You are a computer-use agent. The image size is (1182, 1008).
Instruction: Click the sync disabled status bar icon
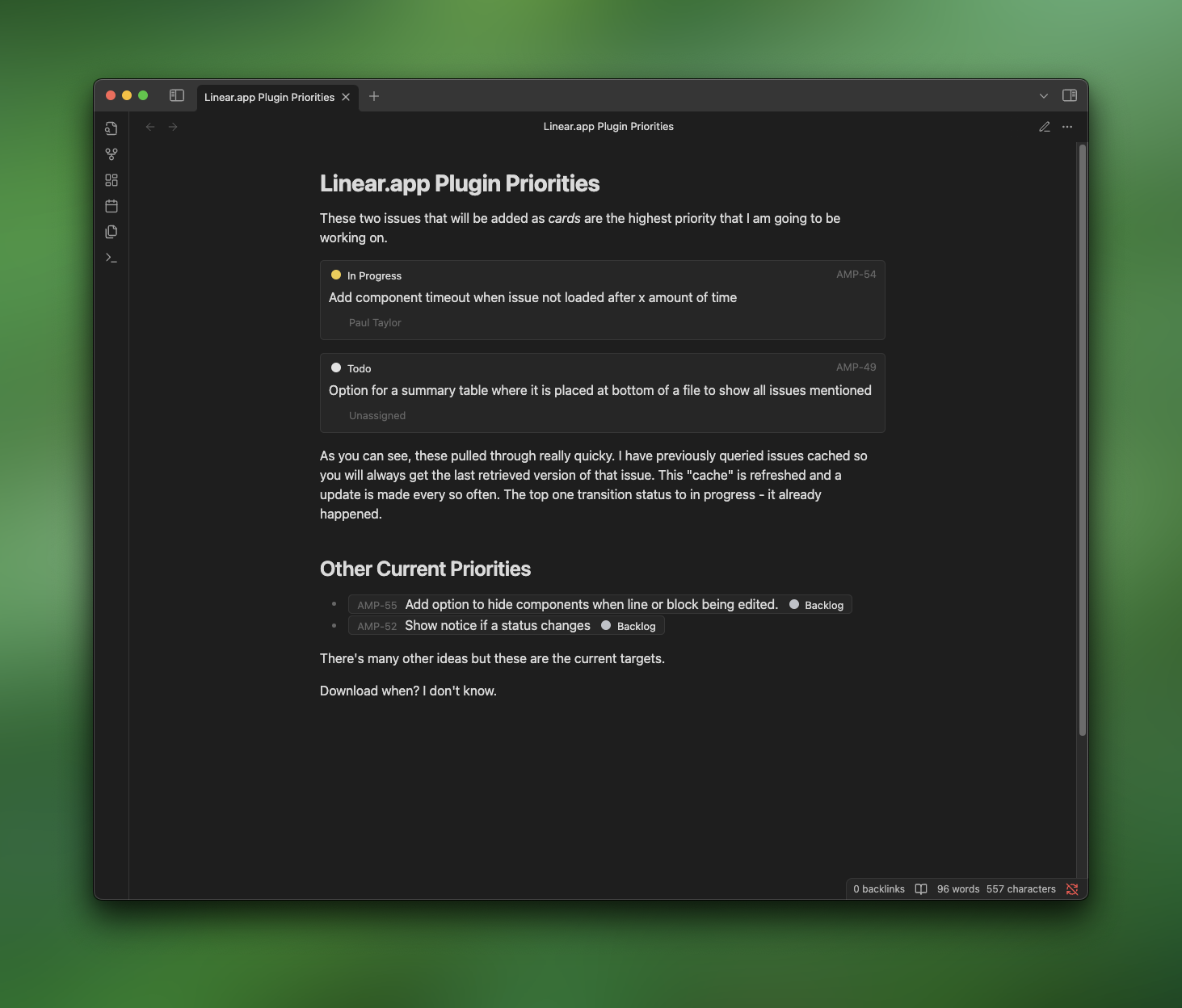point(1072,889)
